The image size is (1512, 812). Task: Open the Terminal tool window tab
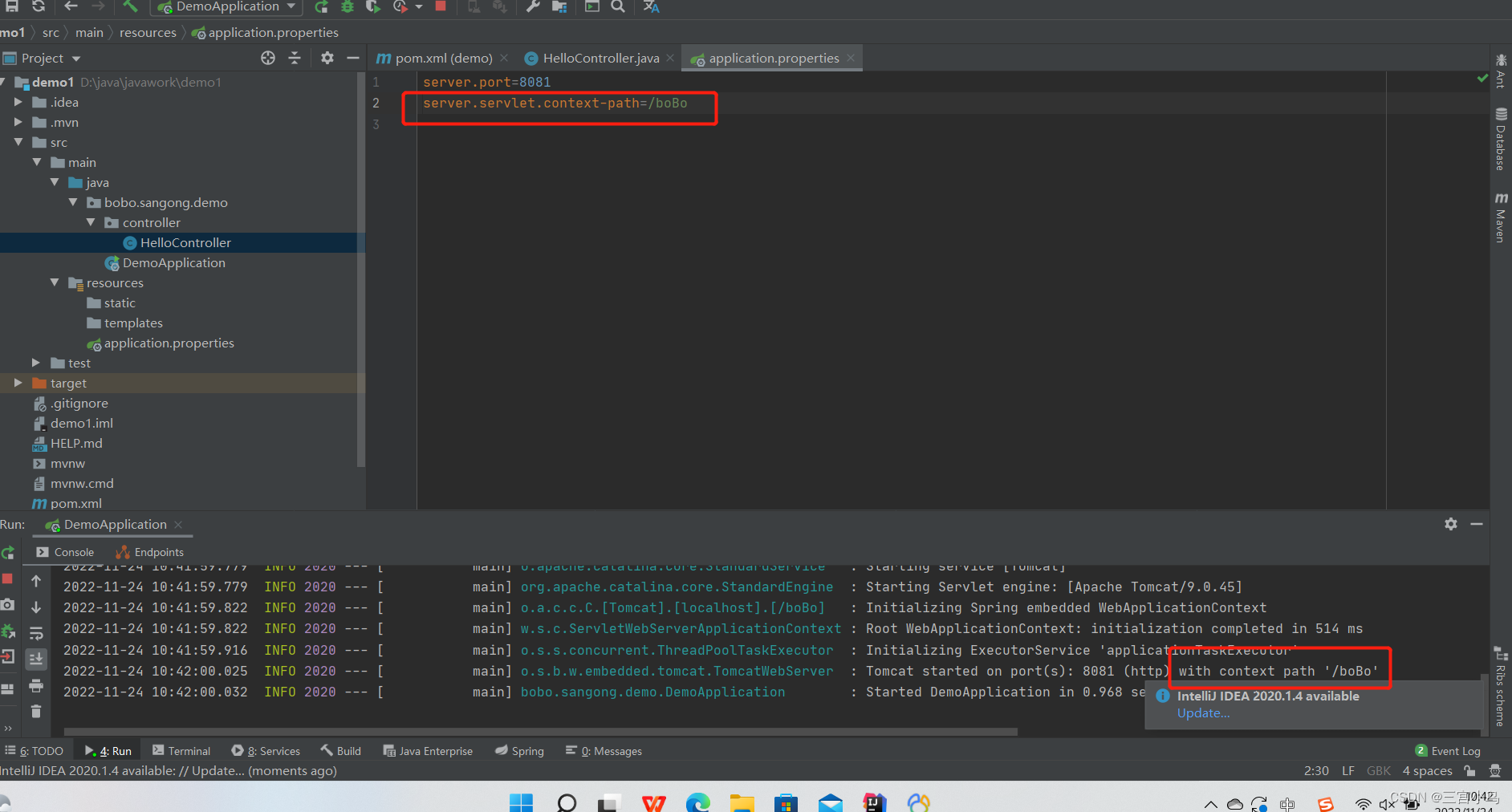188,750
